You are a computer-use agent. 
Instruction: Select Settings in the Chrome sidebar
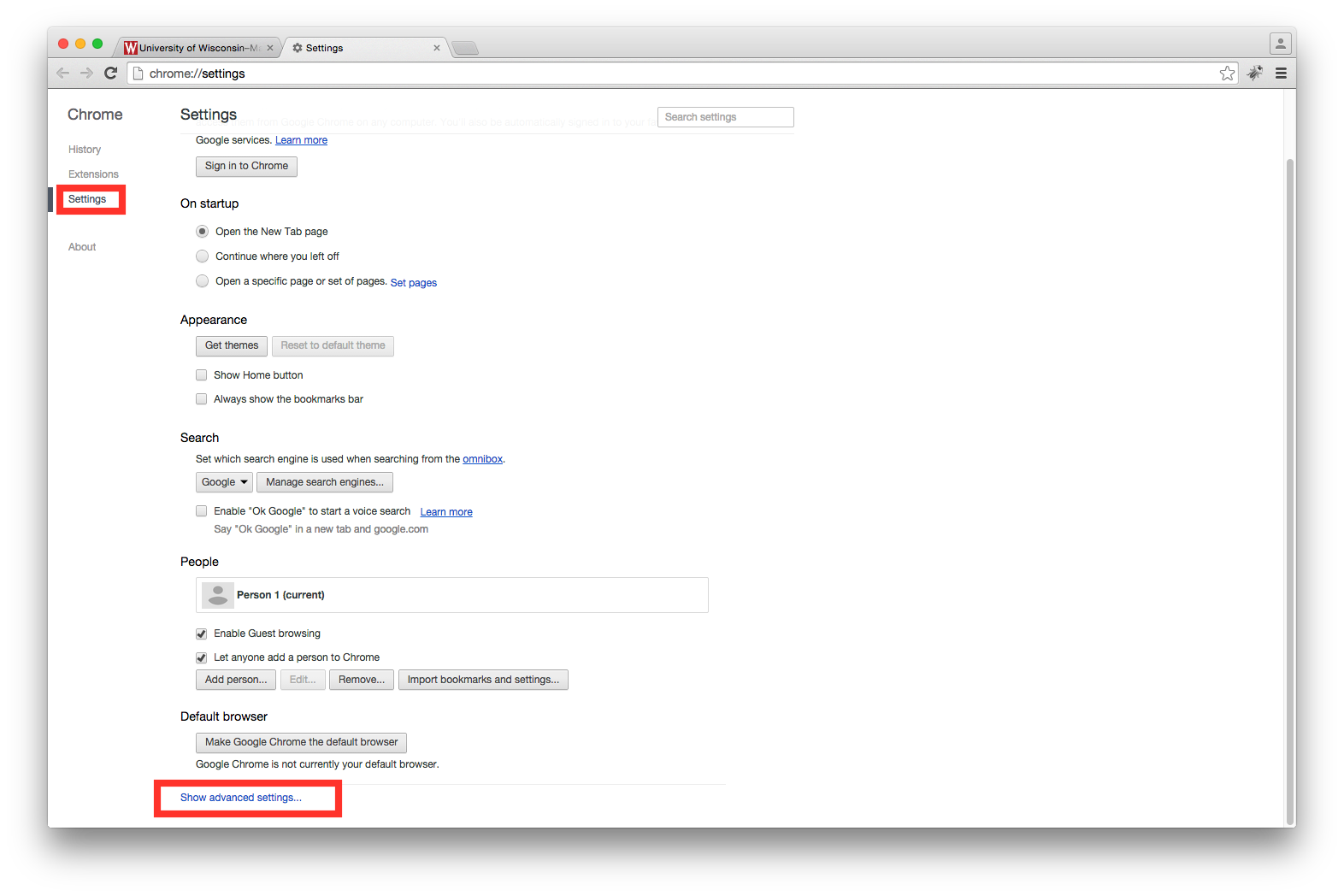coord(87,199)
